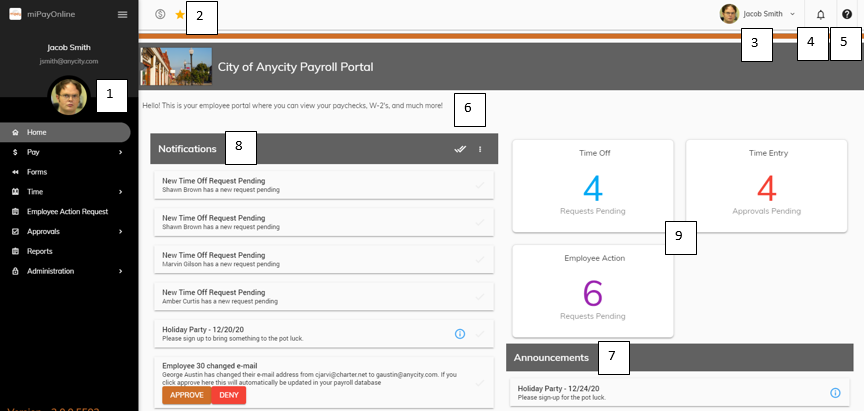Click info icon on Holiday Party announcement

point(835,393)
